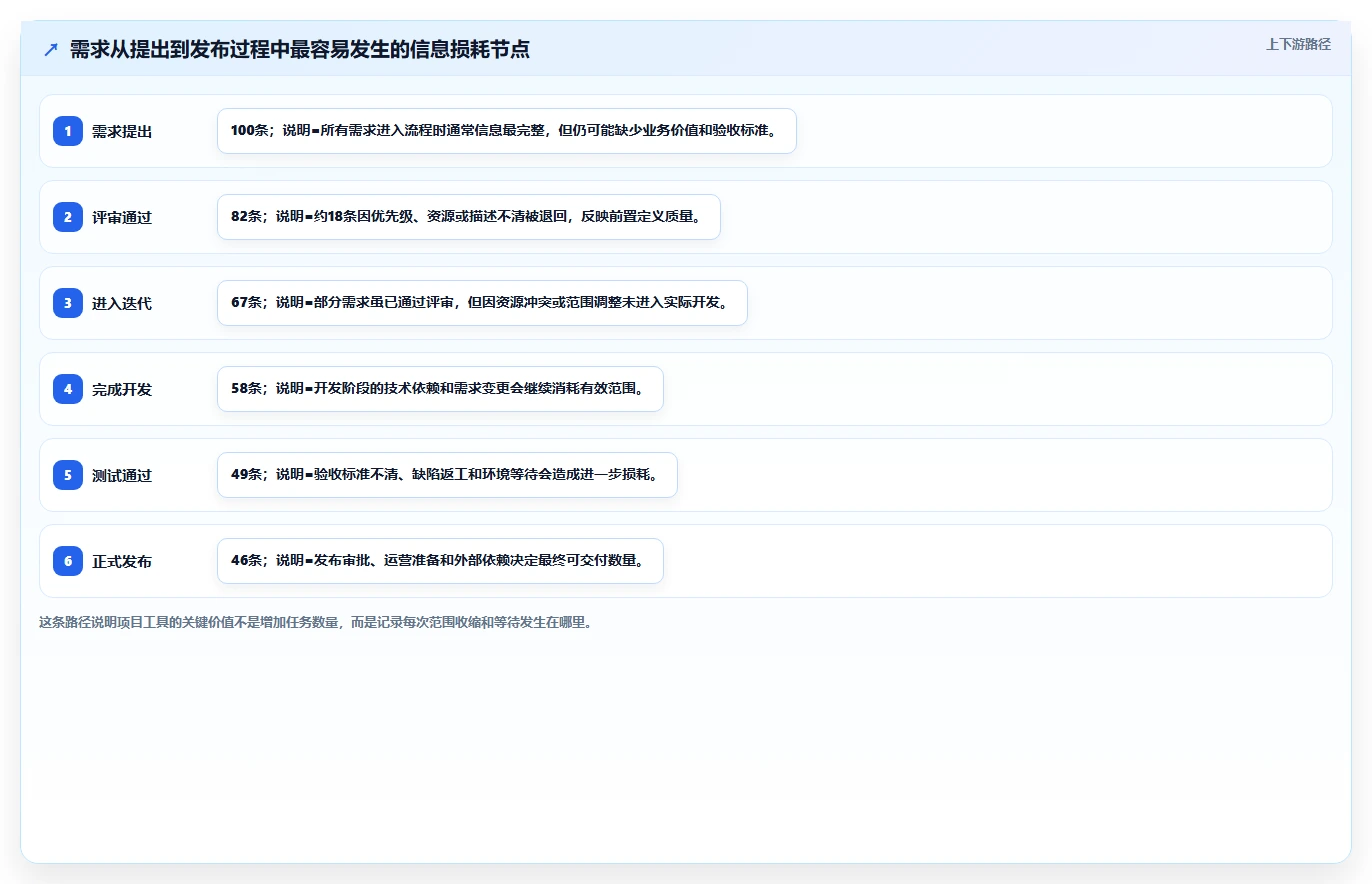This screenshot has width=1372, height=884.
Task: Click the footer note starting 这条路径说明项目工具
Action: pos(316,622)
